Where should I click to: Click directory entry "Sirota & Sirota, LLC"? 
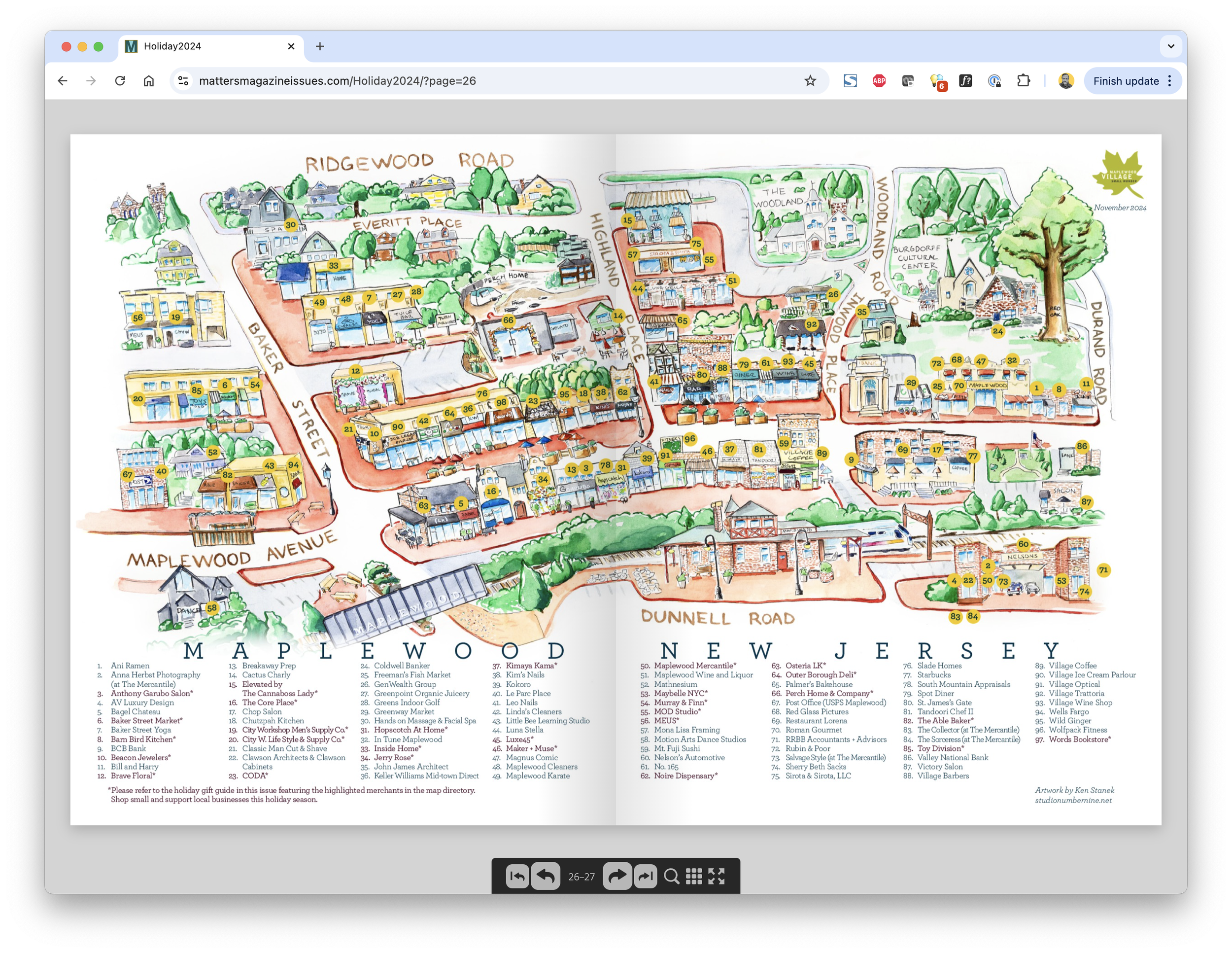click(x=818, y=776)
